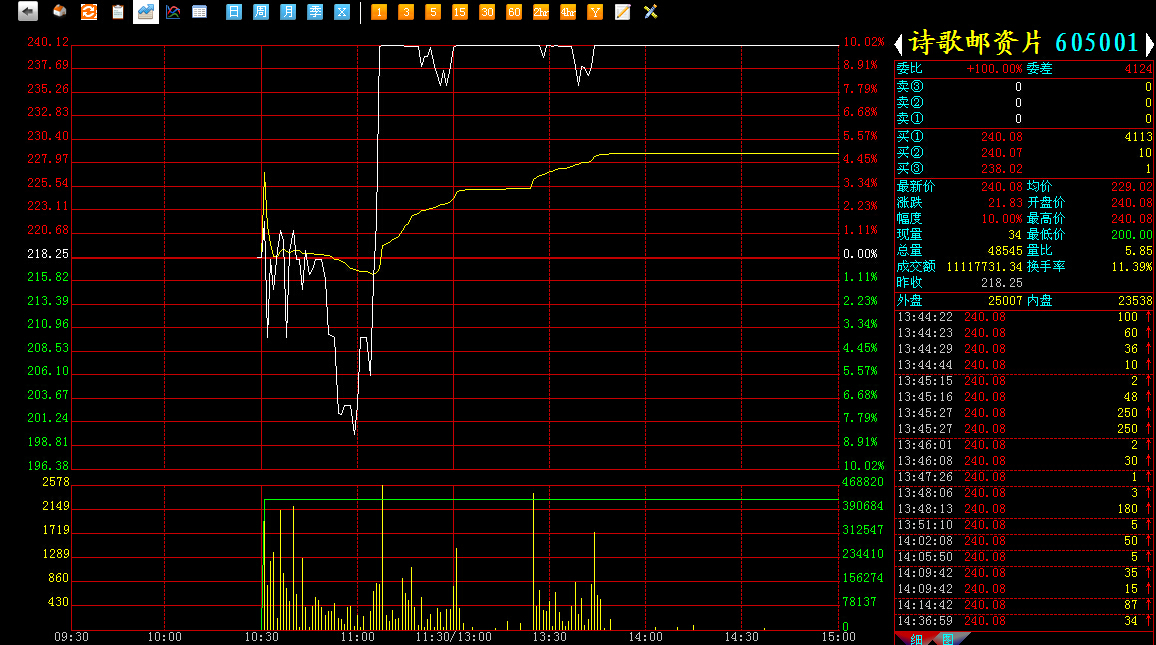Select the 14:36:59 latest trade row

pos(1024,621)
